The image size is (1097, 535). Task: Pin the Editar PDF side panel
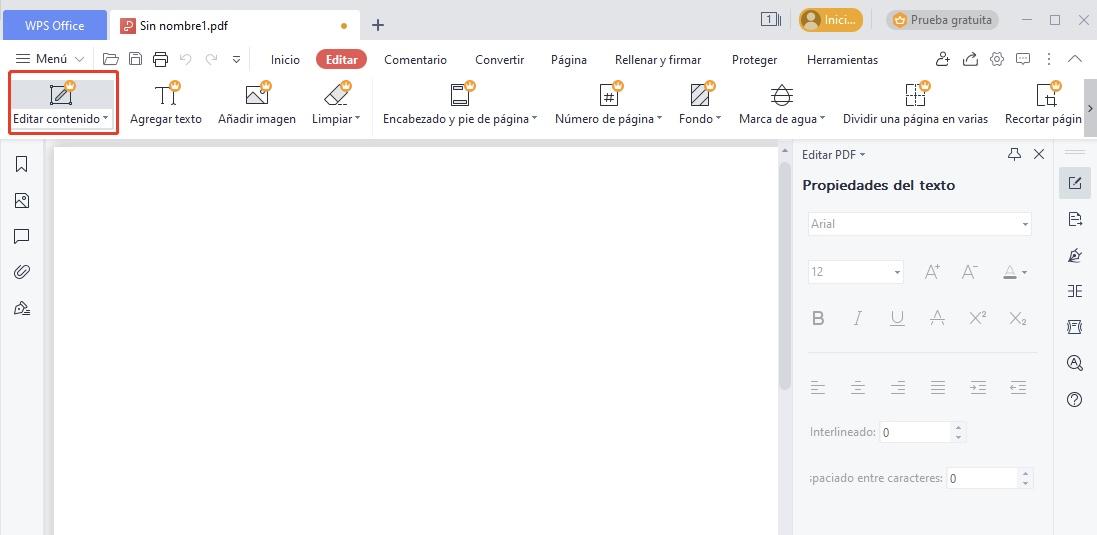(x=1014, y=154)
